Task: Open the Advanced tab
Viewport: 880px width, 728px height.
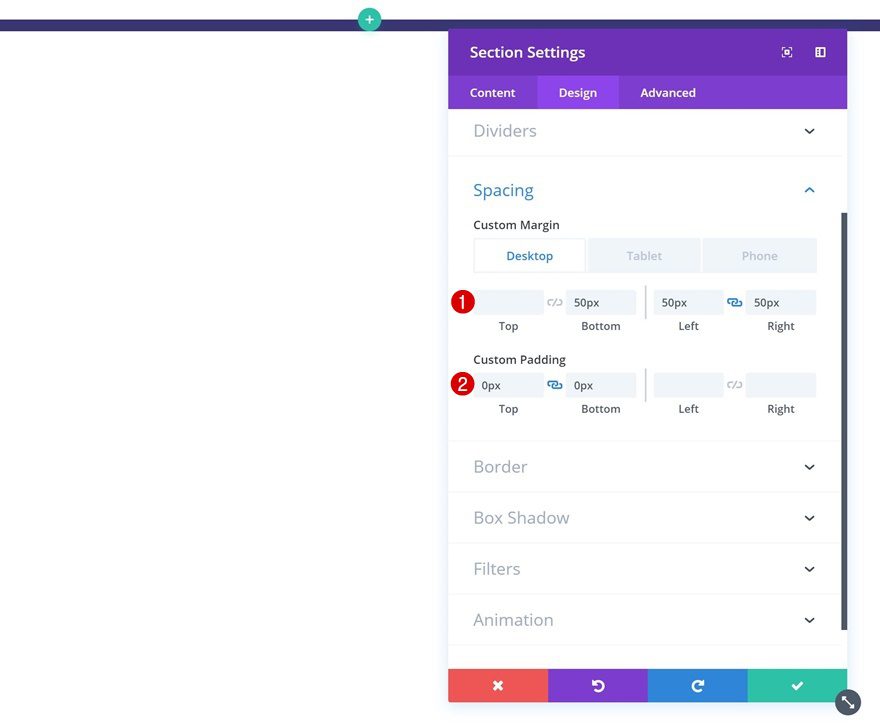Action: [x=666, y=92]
